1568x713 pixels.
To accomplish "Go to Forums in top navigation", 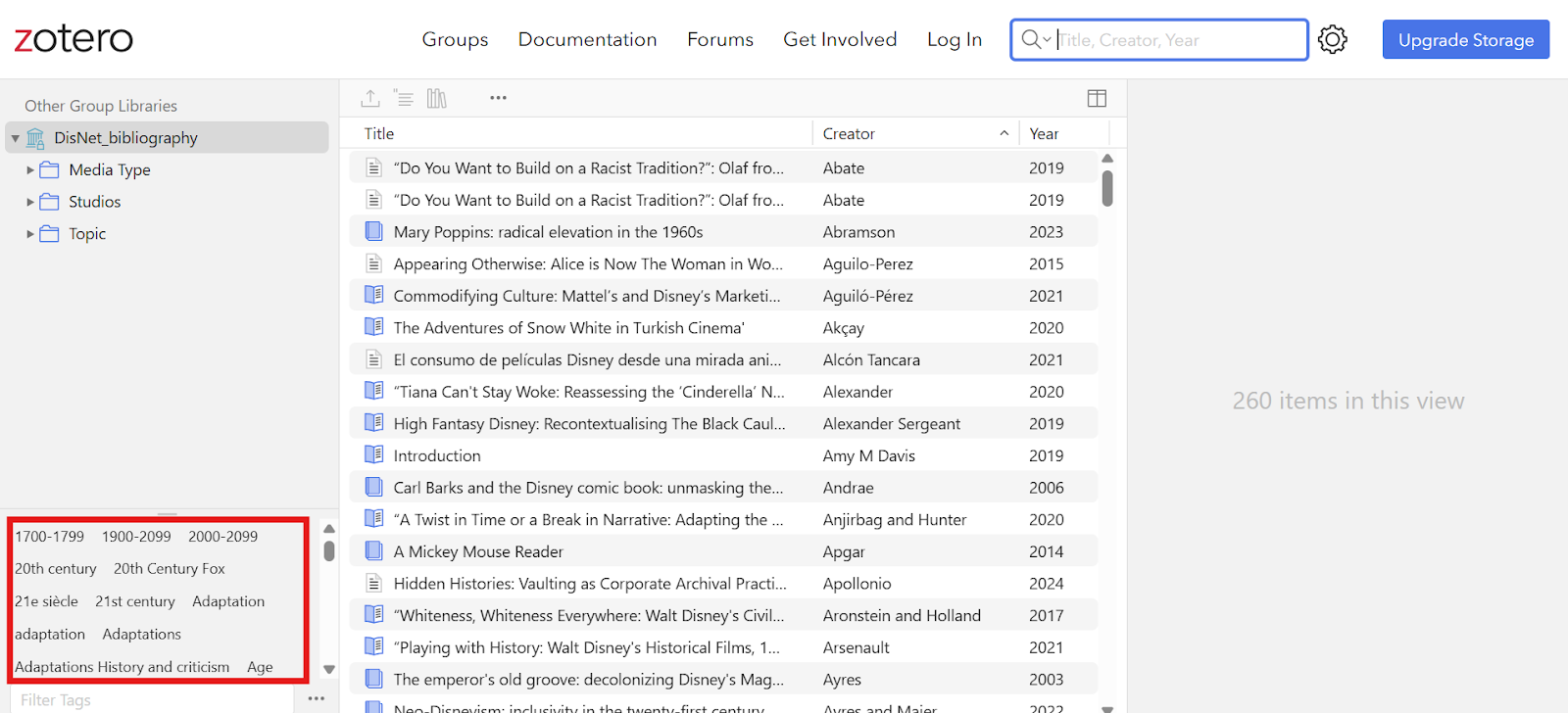I will pyautogui.click(x=720, y=39).
